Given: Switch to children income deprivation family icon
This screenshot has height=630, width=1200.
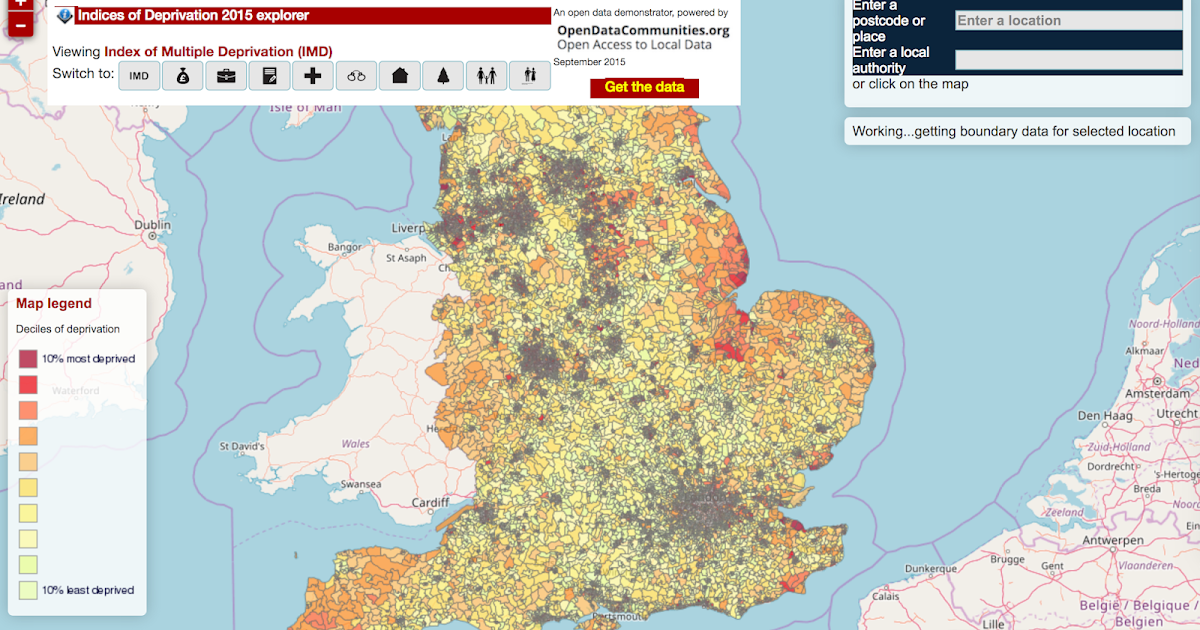Looking at the screenshot, I should click(x=486, y=75).
